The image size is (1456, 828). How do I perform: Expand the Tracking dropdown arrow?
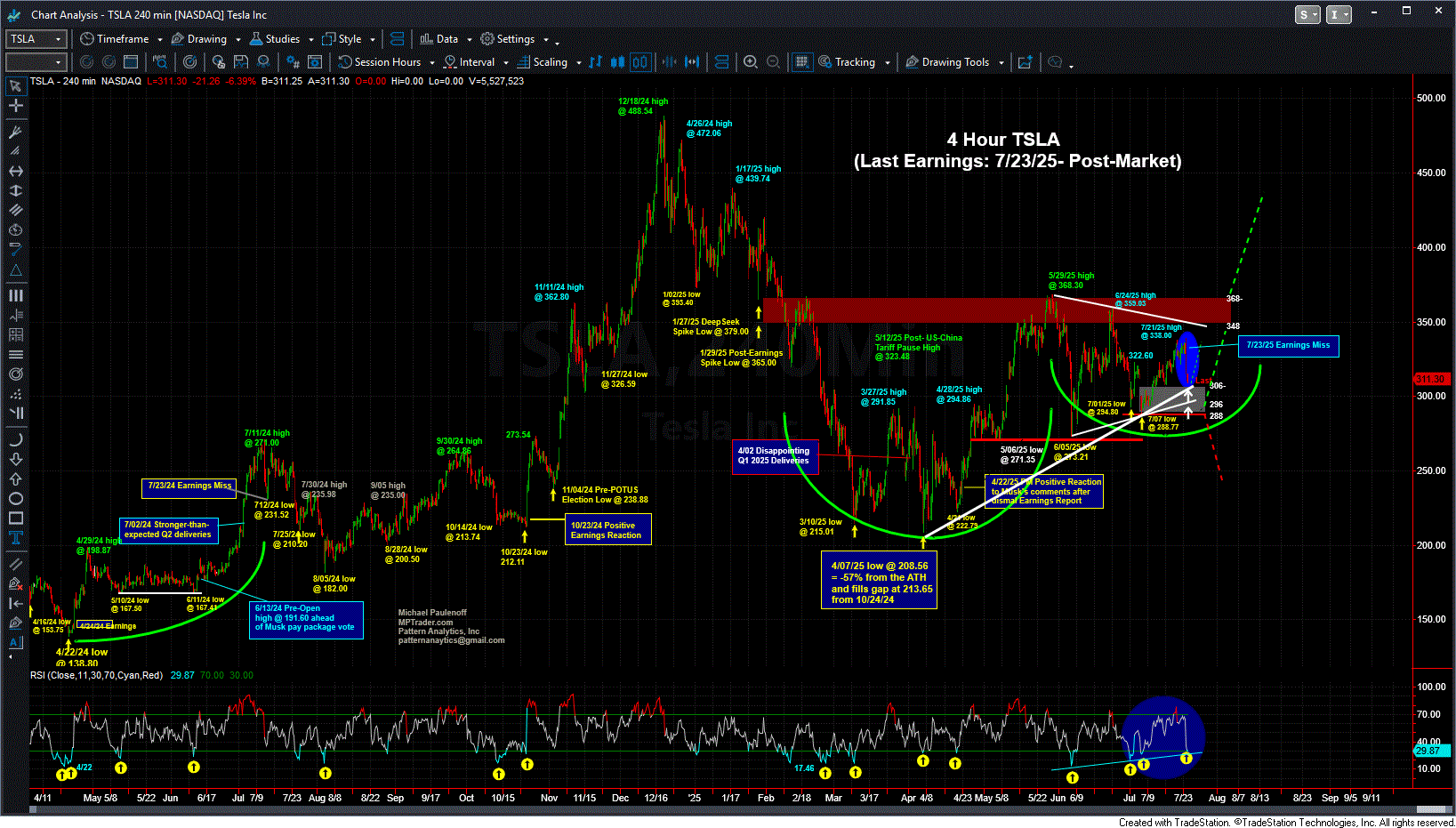(887, 62)
